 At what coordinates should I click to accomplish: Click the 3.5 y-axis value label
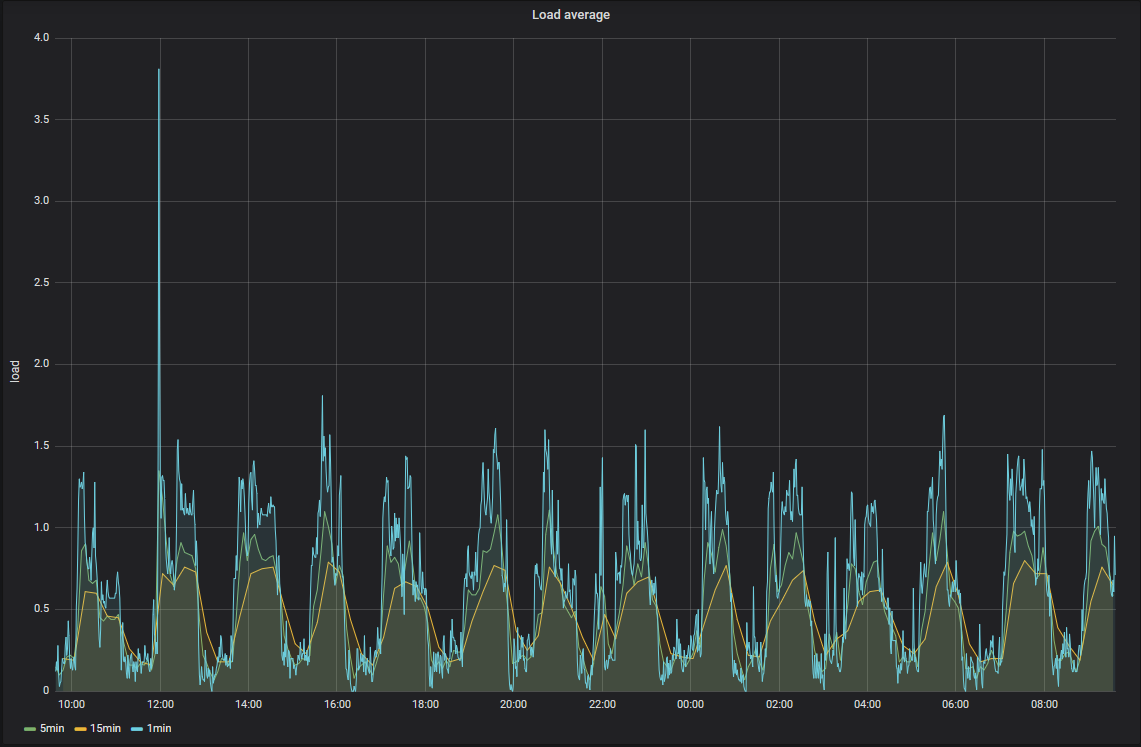(41, 120)
